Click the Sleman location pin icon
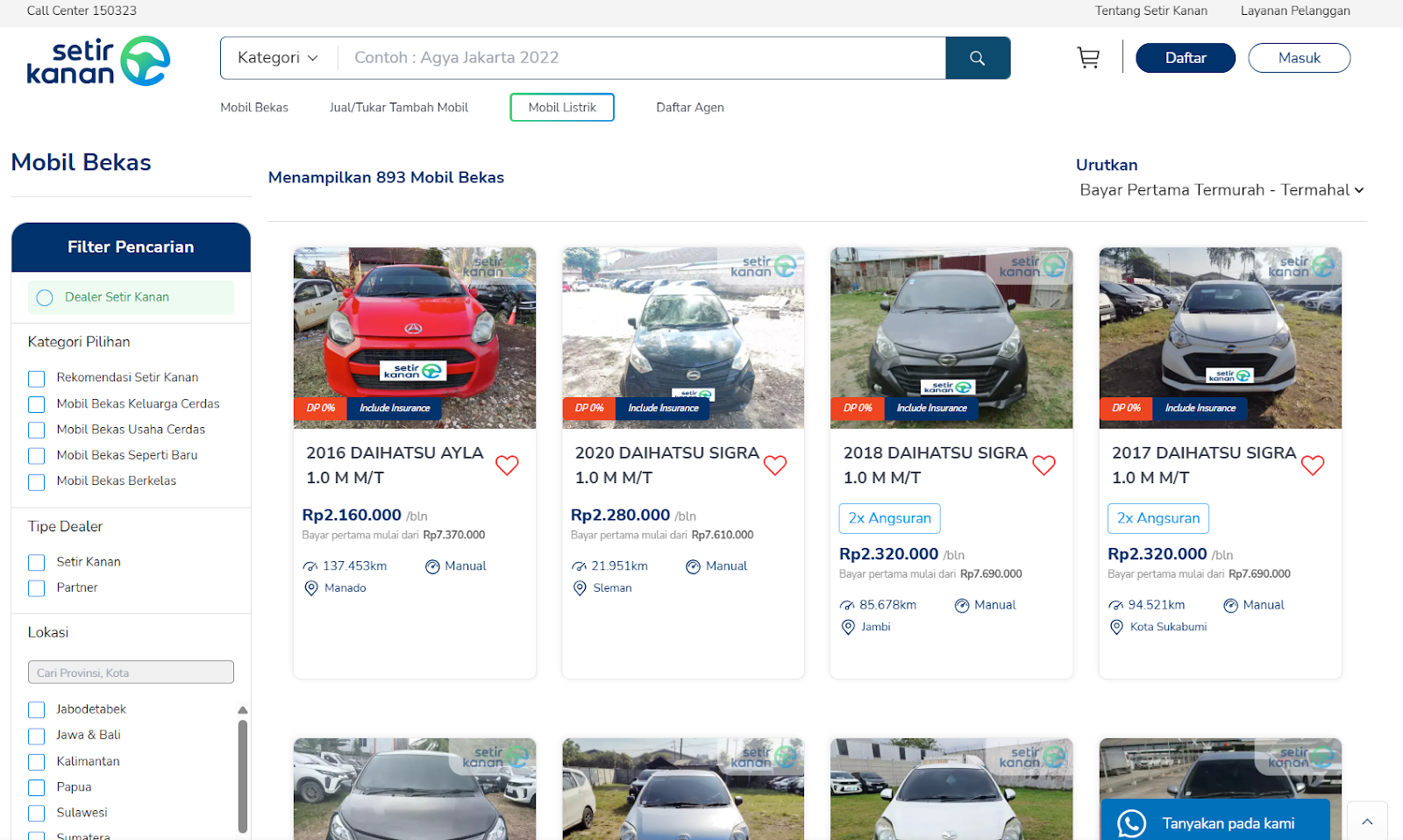 pos(580,588)
